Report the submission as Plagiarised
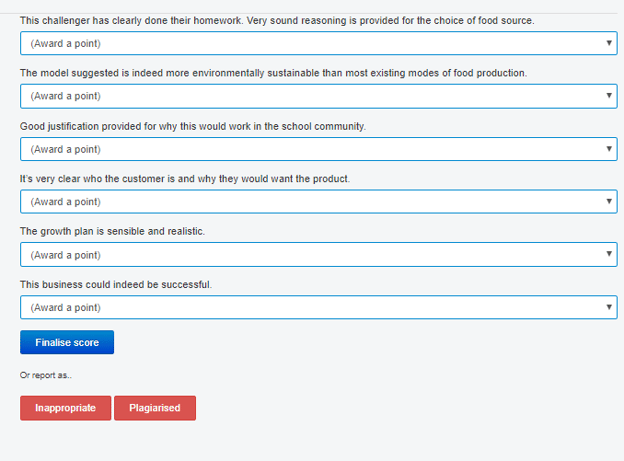The image size is (624, 461). point(154,408)
